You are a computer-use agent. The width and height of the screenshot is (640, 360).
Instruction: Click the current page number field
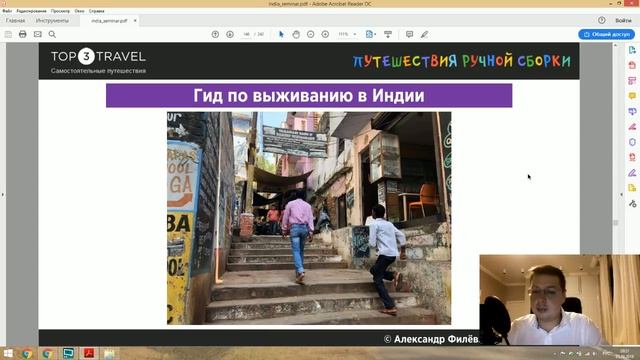pyautogui.click(x=246, y=34)
